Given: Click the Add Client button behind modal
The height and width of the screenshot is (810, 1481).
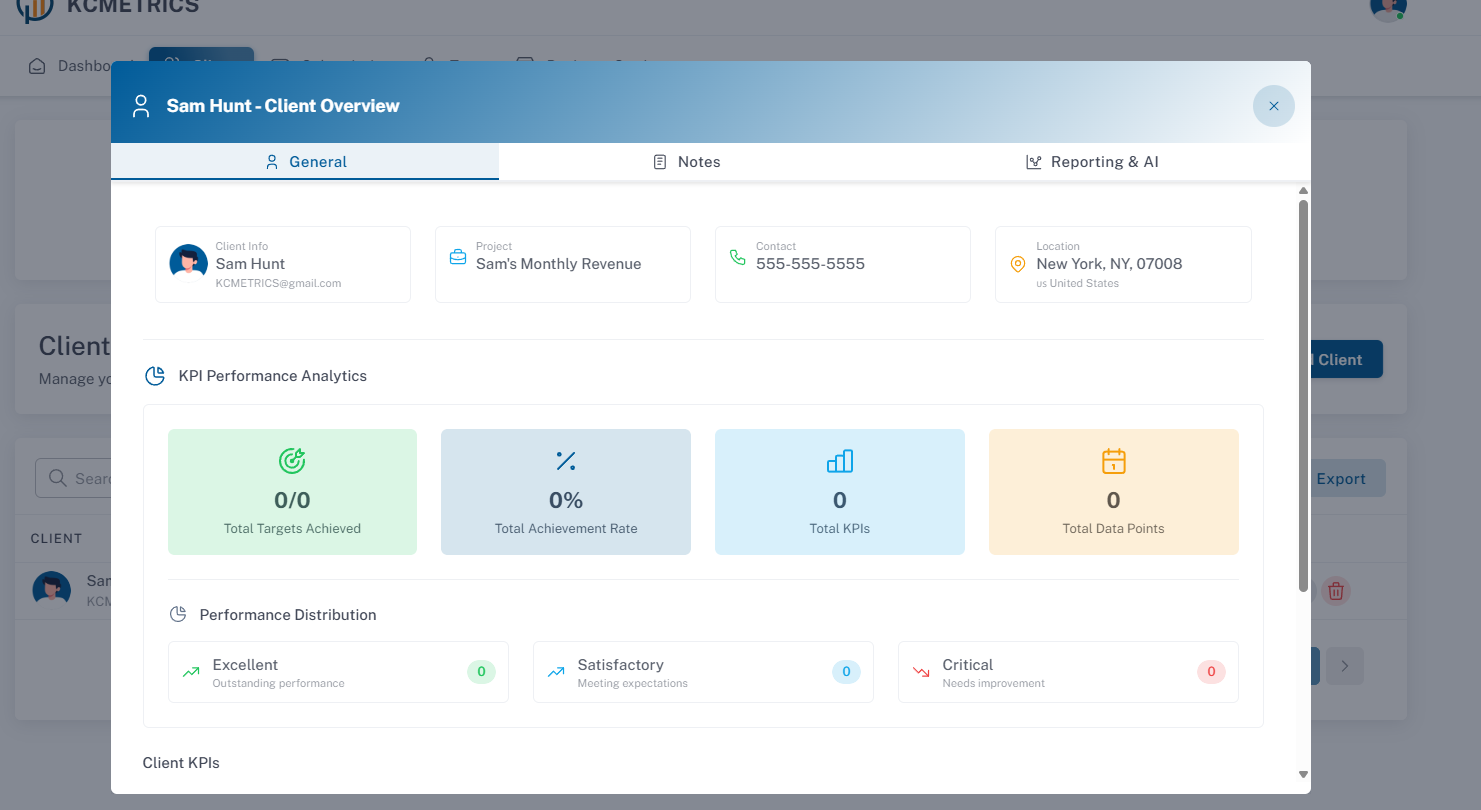Looking at the screenshot, I should click(1347, 360).
